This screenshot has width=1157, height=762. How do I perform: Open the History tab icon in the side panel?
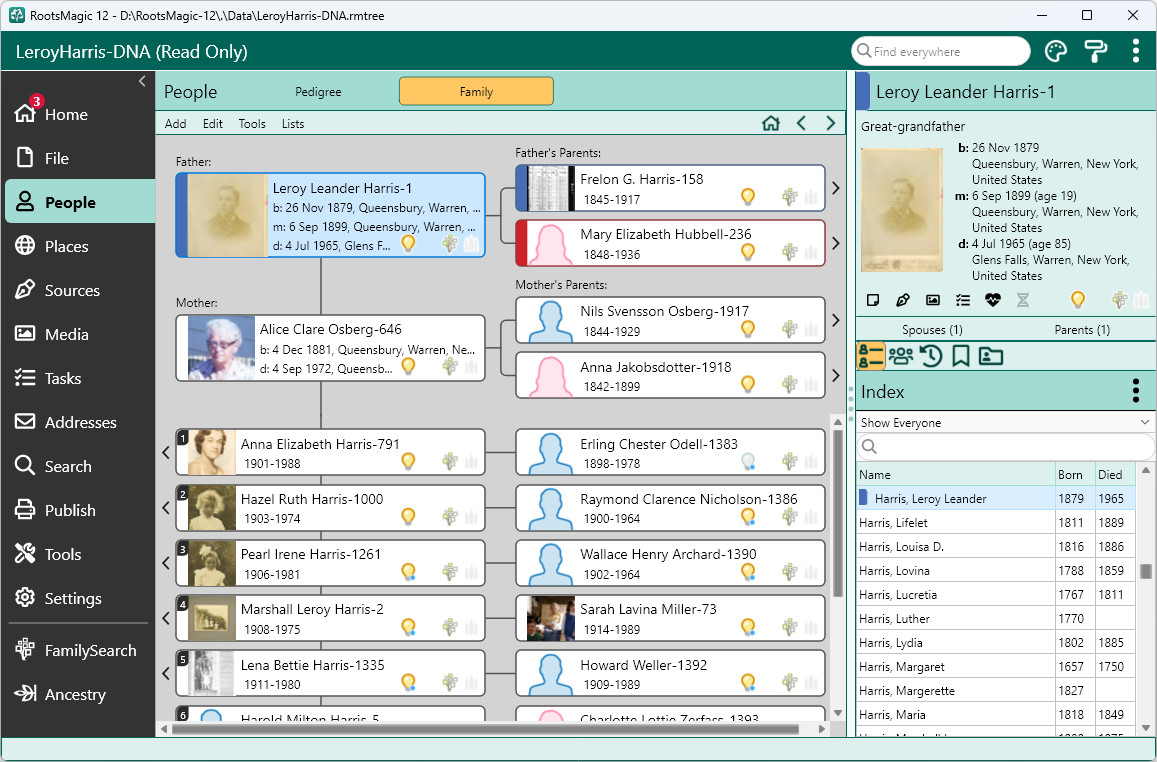coord(930,356)
